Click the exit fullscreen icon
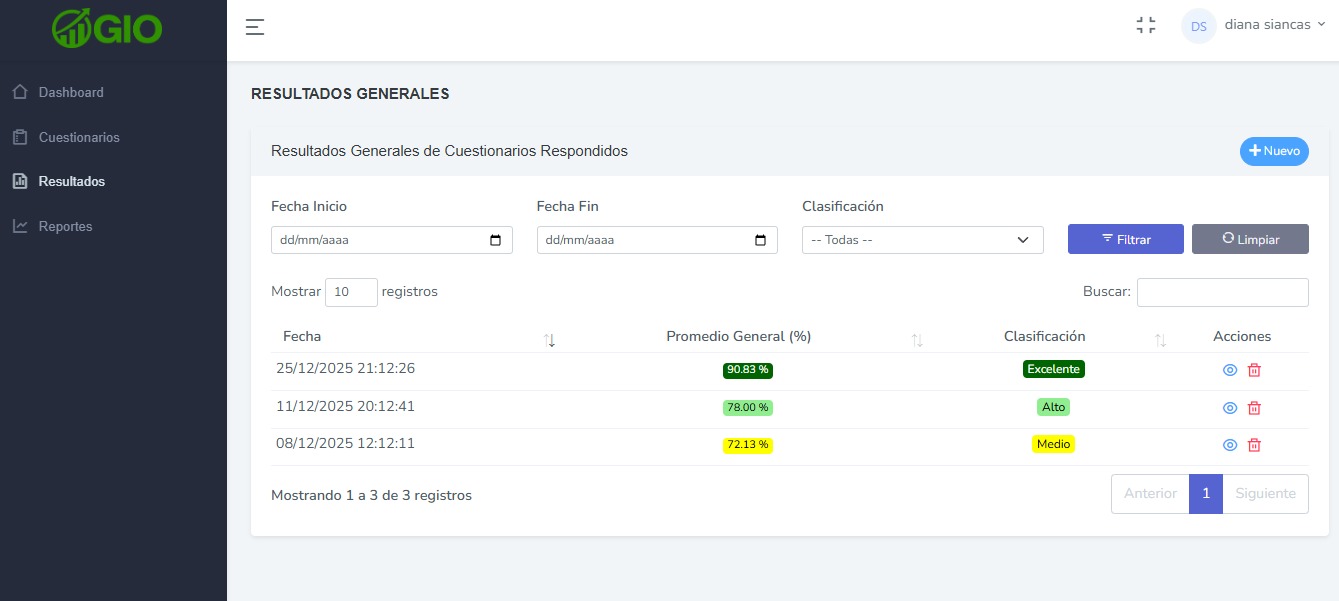The image size is (1339, 601). coord(1146,26)
